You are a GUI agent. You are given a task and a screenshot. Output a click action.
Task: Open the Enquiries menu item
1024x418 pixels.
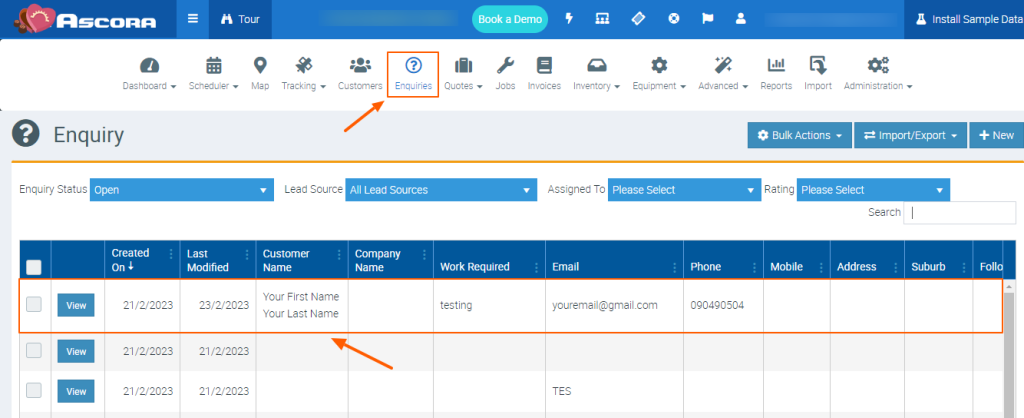click(x=413, y=73)
